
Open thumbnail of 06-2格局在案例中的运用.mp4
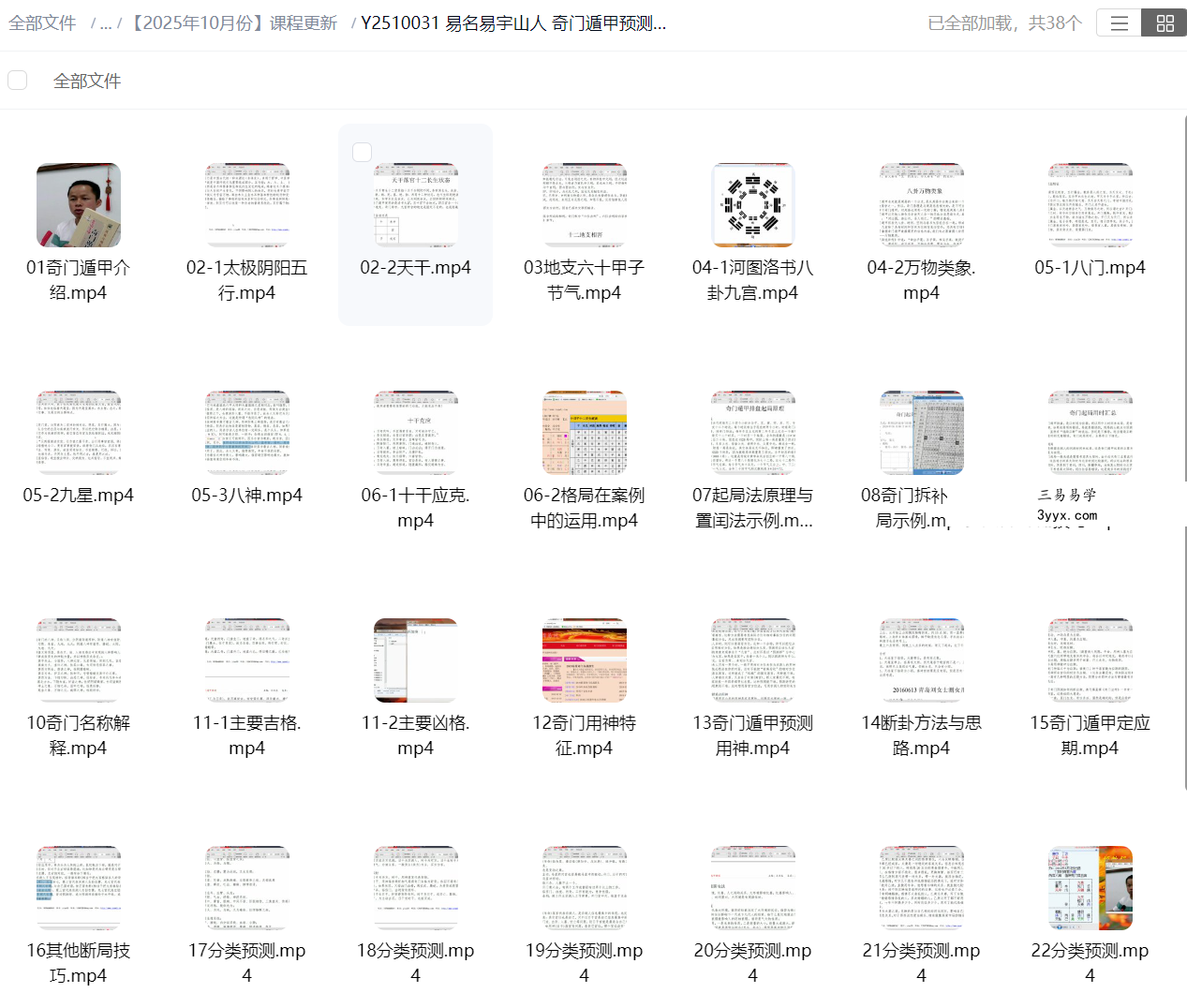point(585,433)
